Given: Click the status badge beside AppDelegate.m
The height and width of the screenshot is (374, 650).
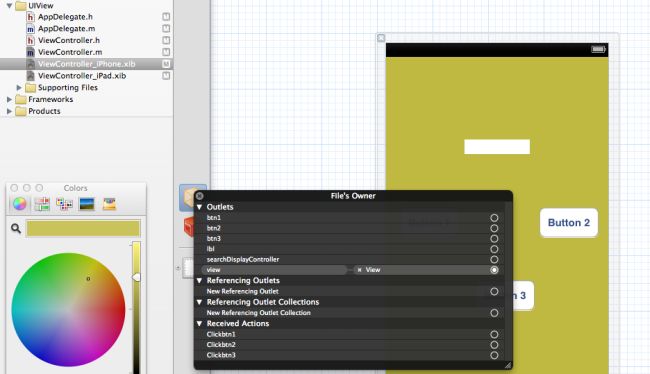Looking at the screenshot, I should pos(166,28).
